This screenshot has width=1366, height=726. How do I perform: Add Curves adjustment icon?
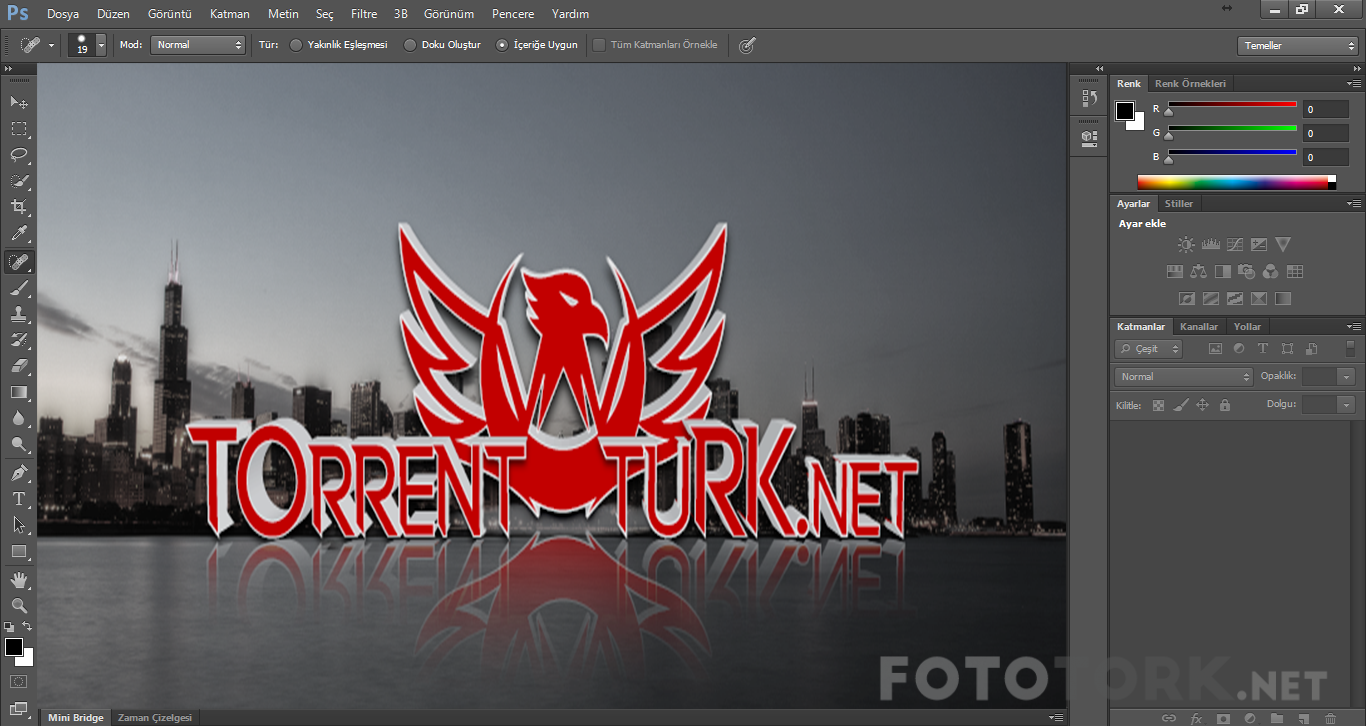(1235, 244)
